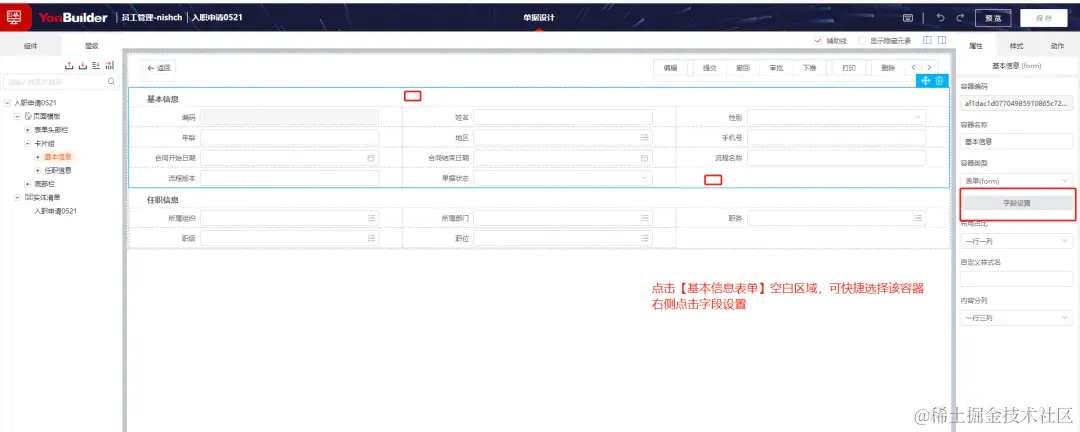Collapse the 卡片组 tree node
The width and height of the screenshot is (1080, 432).
[28, 143]
